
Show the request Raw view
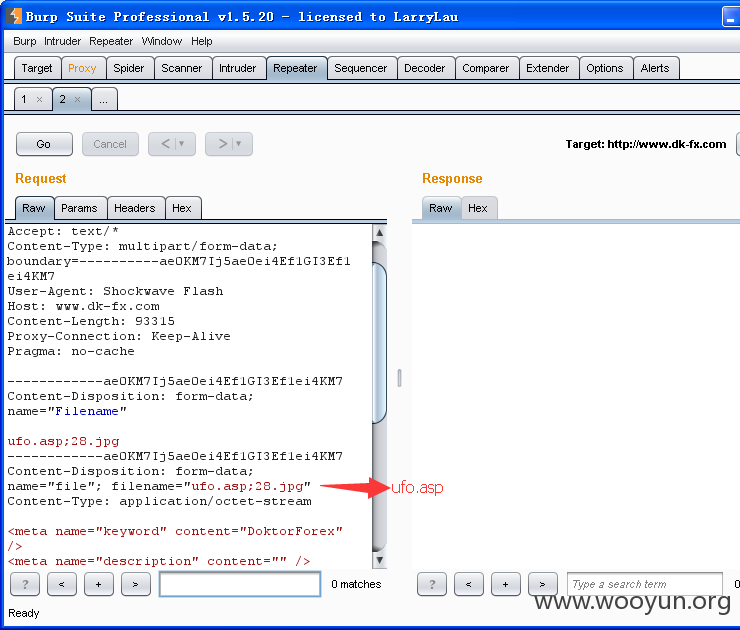(x=34, y=208)
